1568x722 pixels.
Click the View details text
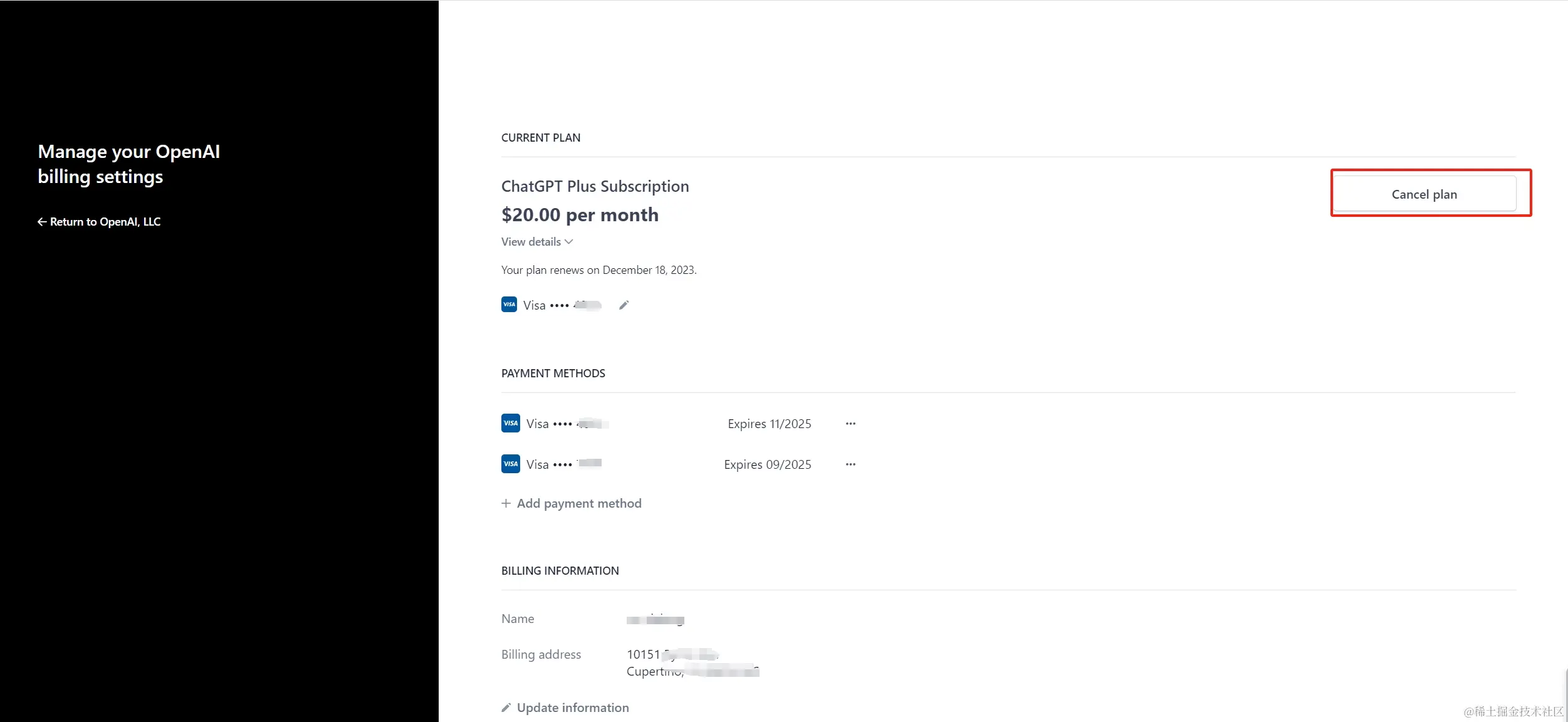[x=531, y=242]
